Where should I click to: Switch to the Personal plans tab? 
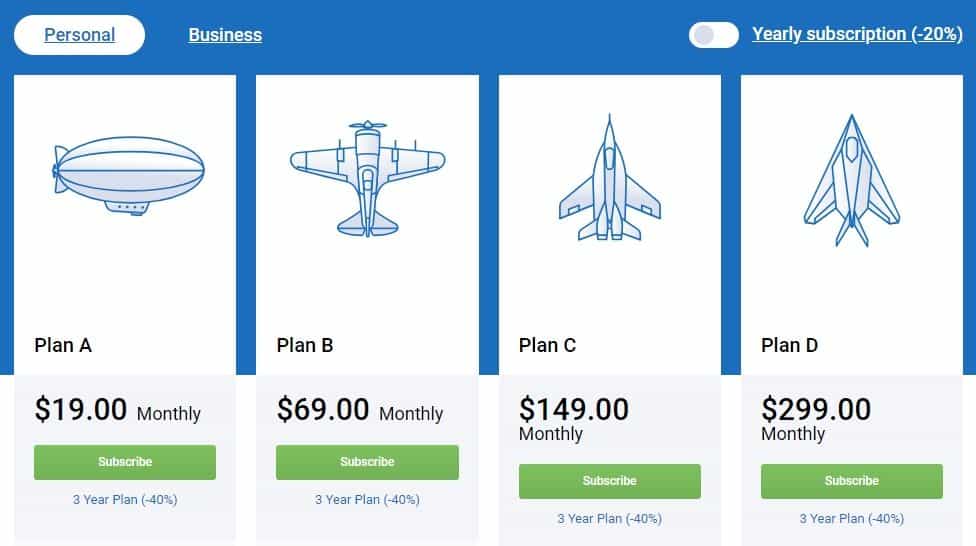(80, 35)
